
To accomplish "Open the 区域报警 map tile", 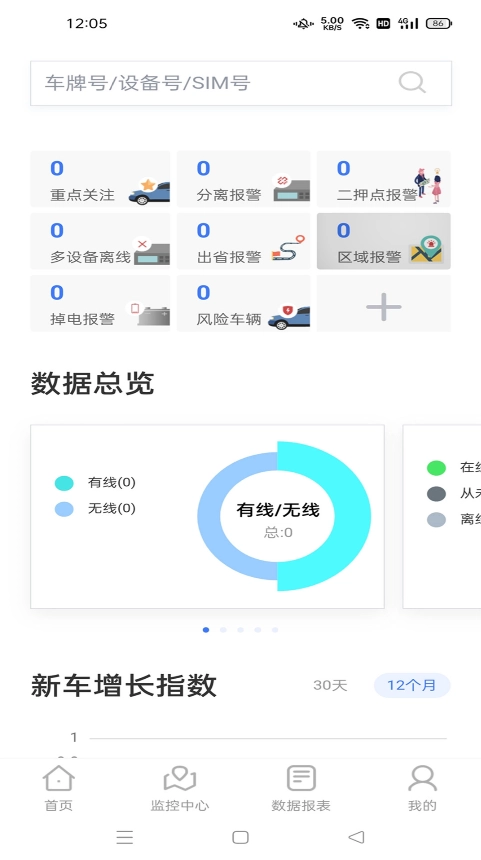I will [x=384, y=241].
